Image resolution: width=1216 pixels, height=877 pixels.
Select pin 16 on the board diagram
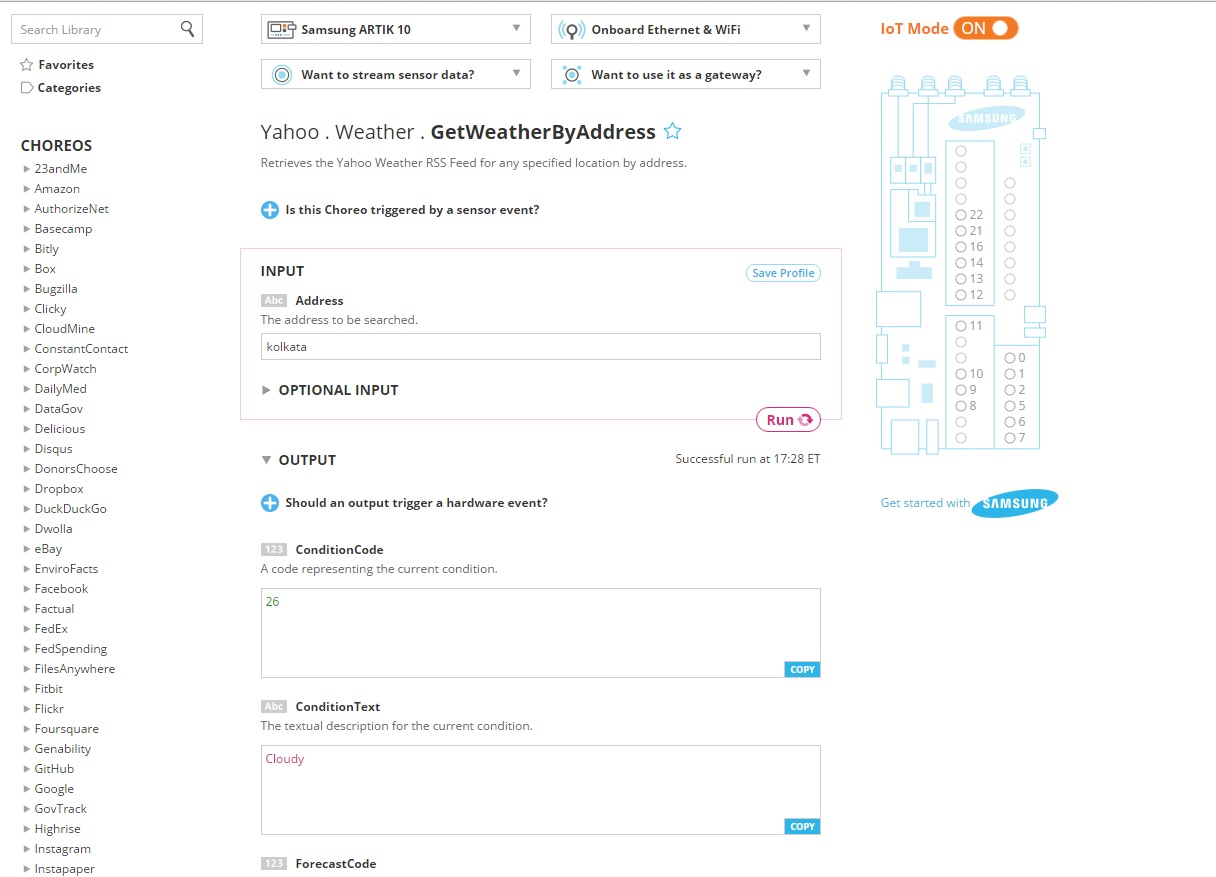coord(961,247)
